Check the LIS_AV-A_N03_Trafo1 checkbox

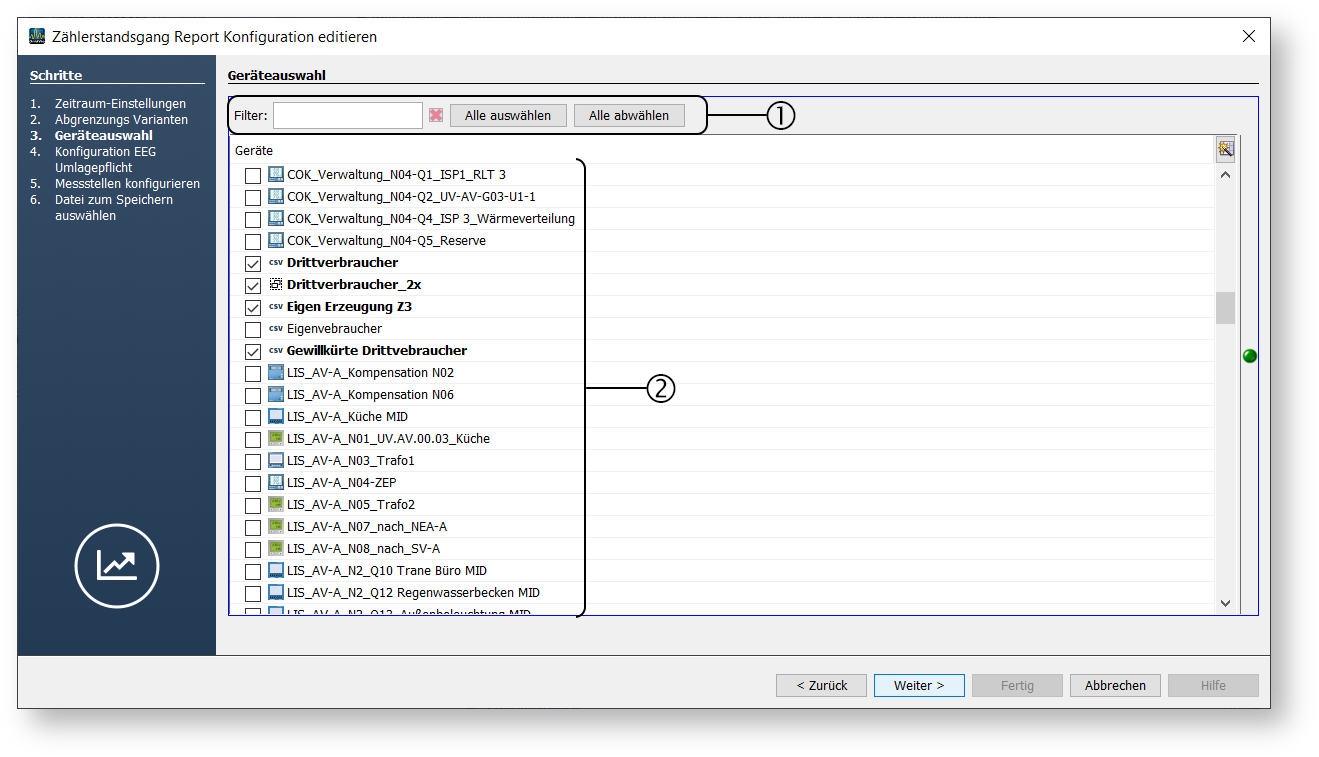tap(253, 461)
